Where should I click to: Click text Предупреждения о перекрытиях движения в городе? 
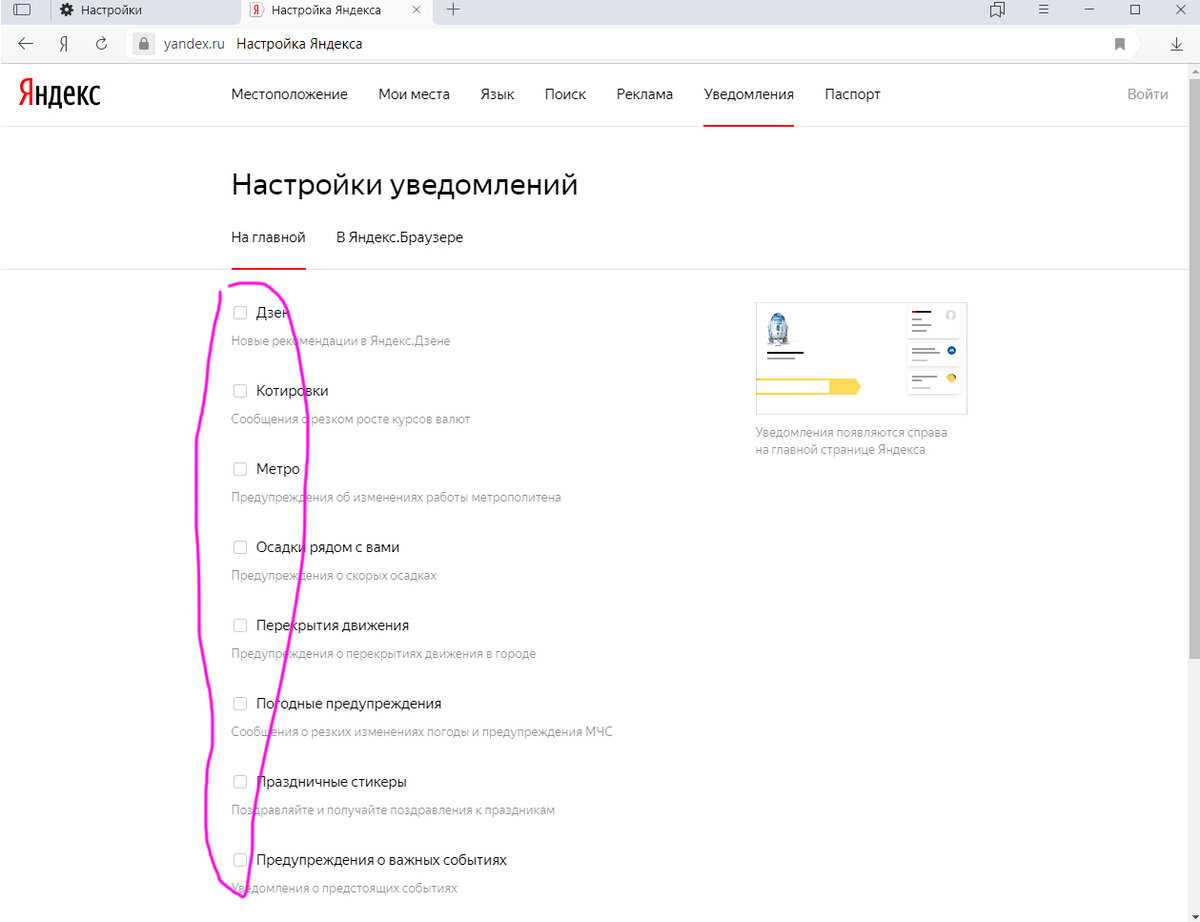(x=384, y=653)
